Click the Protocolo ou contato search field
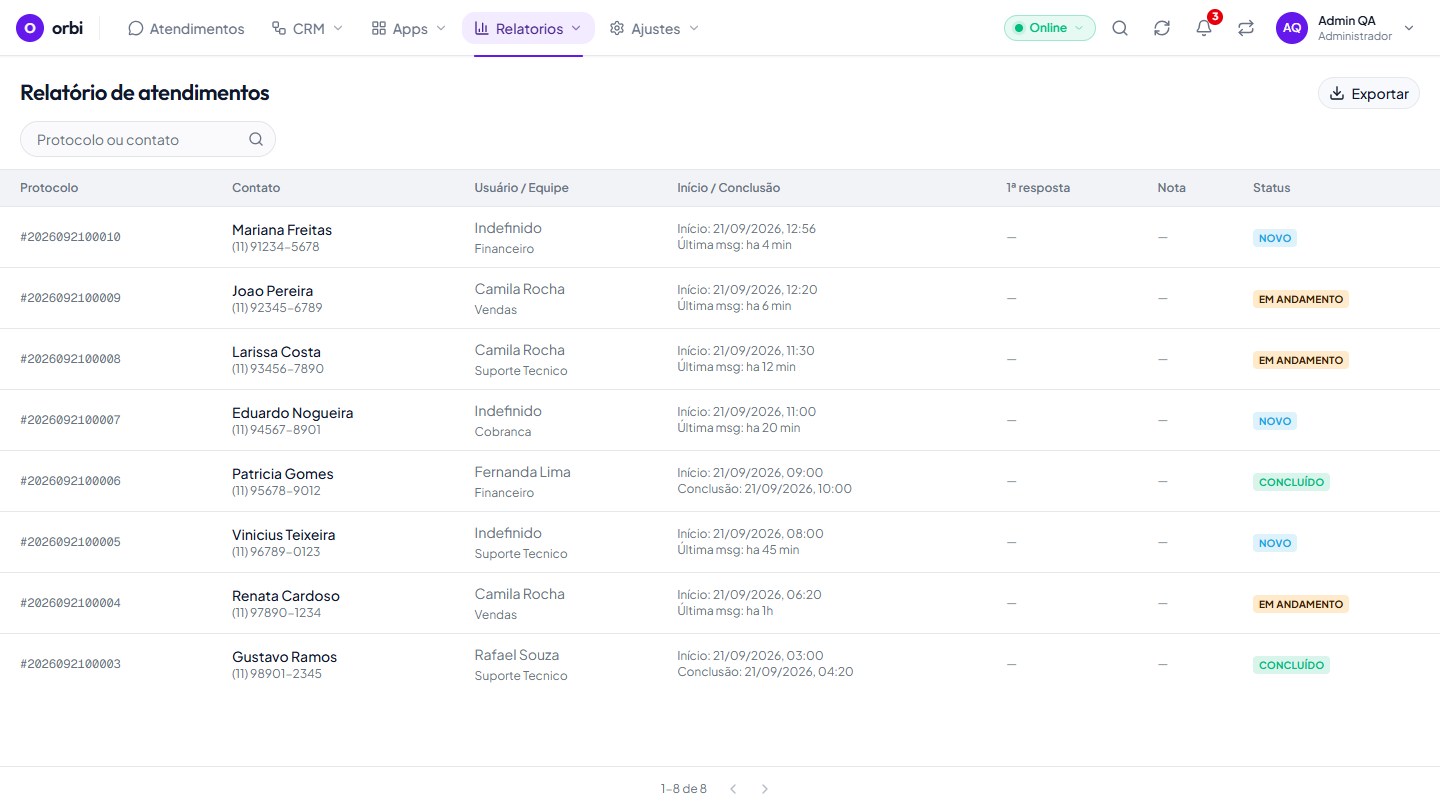Screen dimensions: 1440x810 (x=148, y=139)
